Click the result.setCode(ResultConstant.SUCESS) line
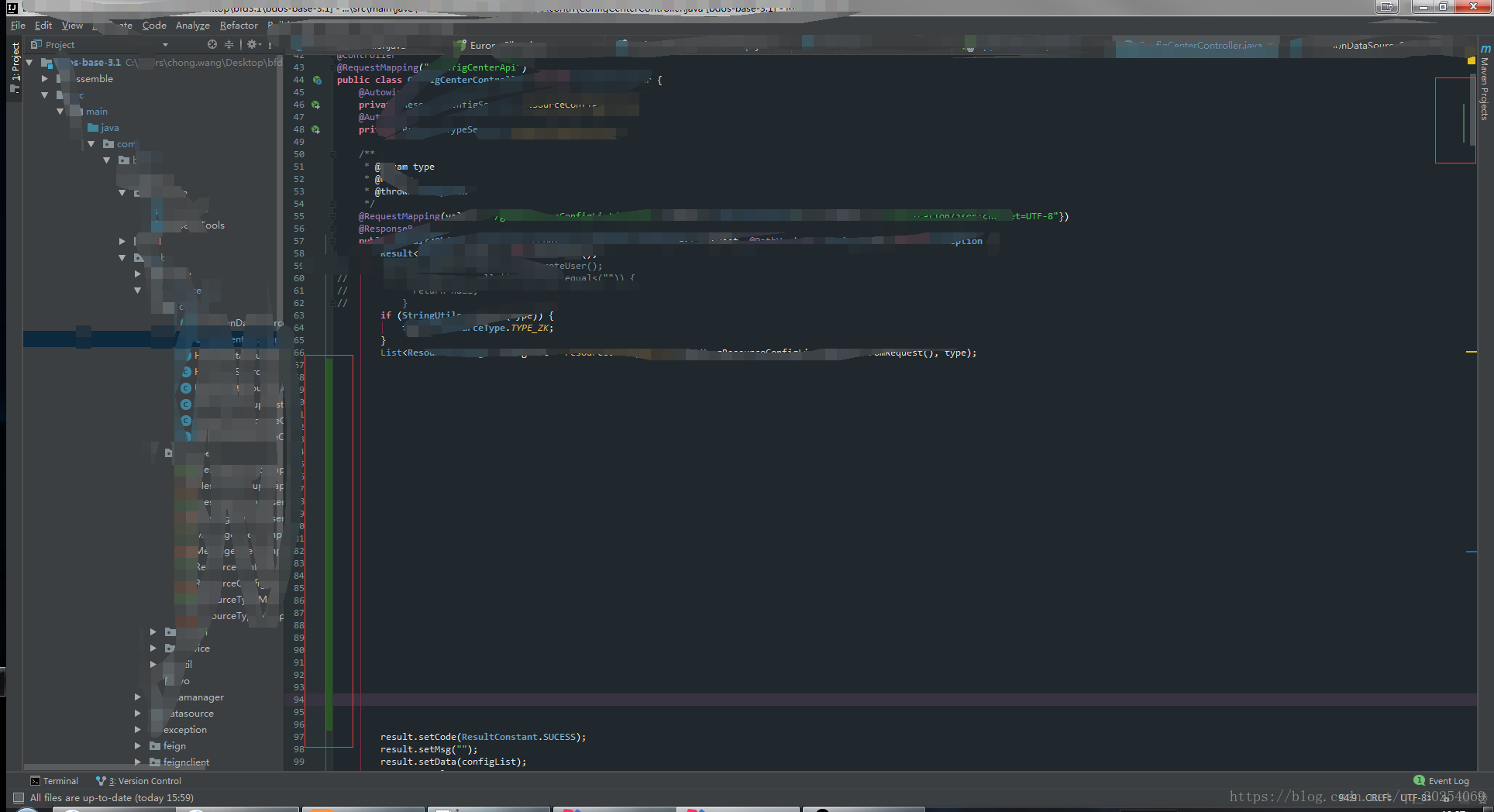Image resolution: width=1494 pixels, height=812 pixels. tap(483, 737)
